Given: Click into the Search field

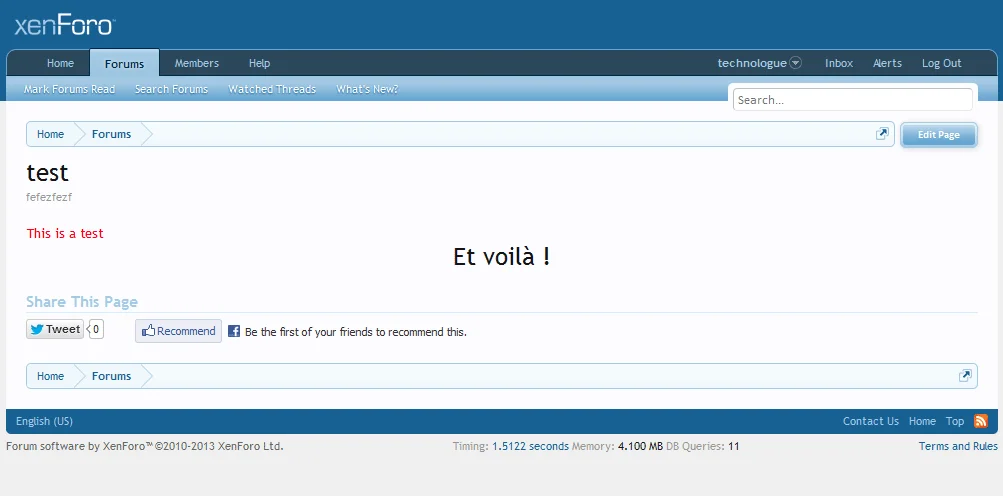Looking at the screenshot, I should click(852, 100).
